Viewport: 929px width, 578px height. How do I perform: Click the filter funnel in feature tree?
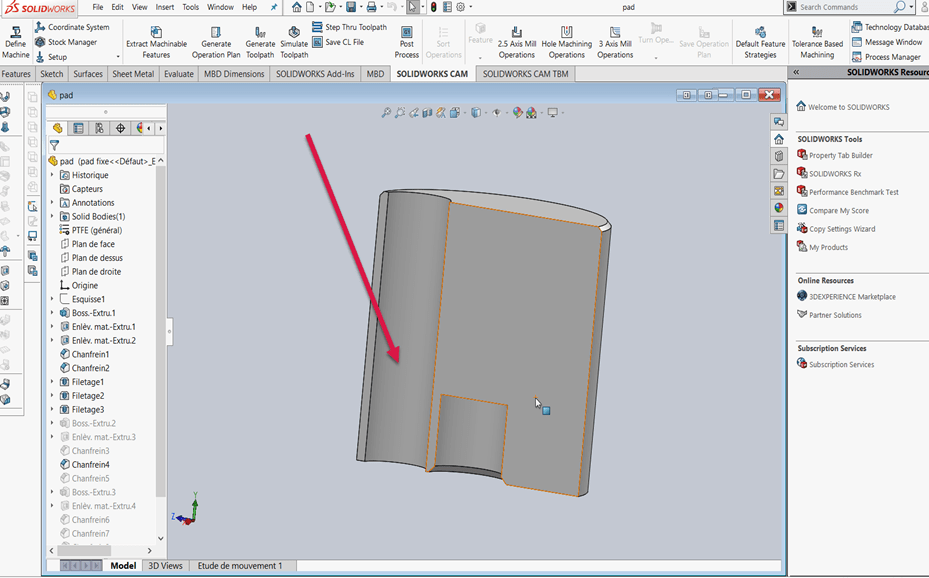(55, 145)
